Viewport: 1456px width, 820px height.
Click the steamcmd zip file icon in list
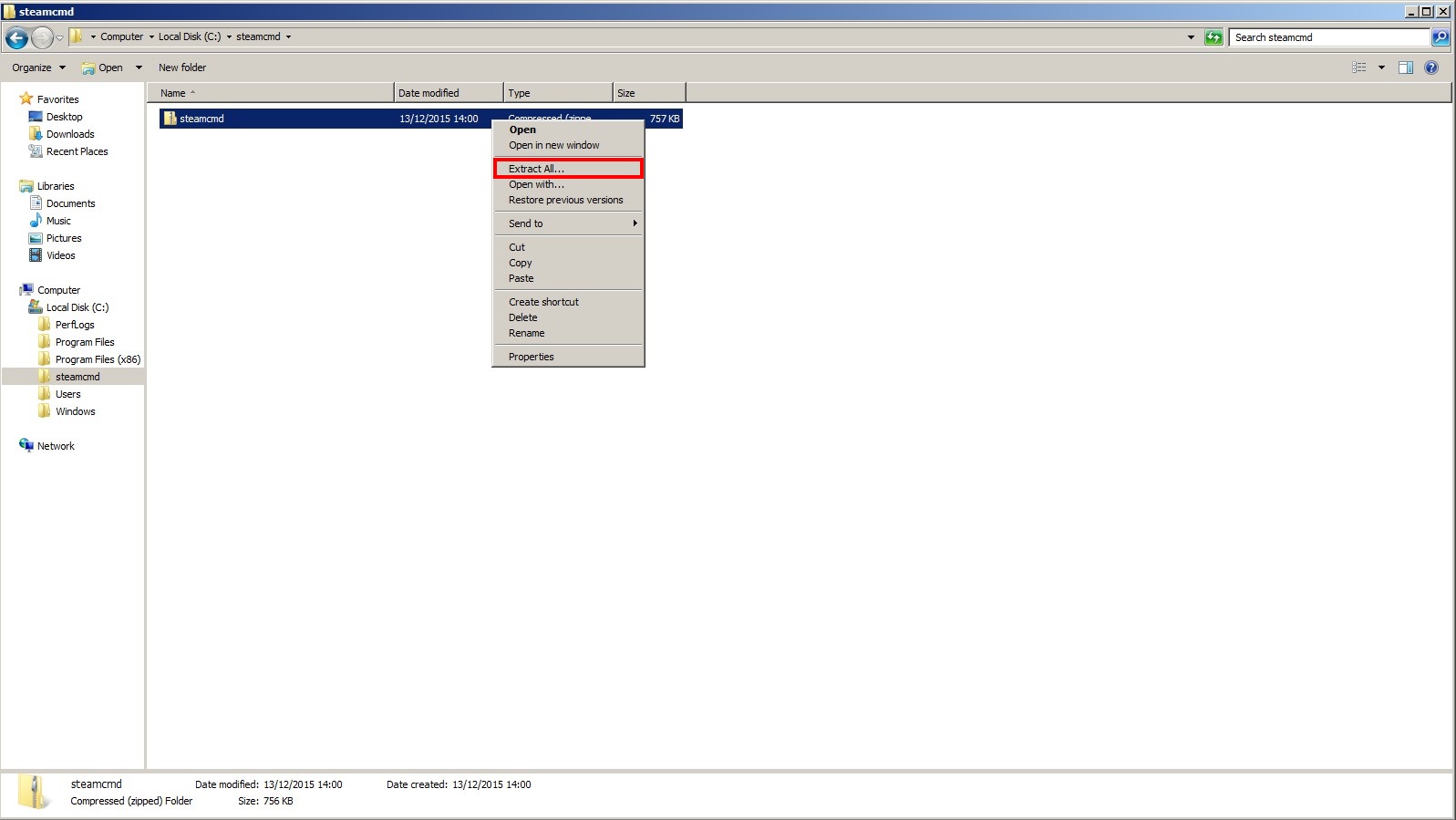(x=170, y=119)
